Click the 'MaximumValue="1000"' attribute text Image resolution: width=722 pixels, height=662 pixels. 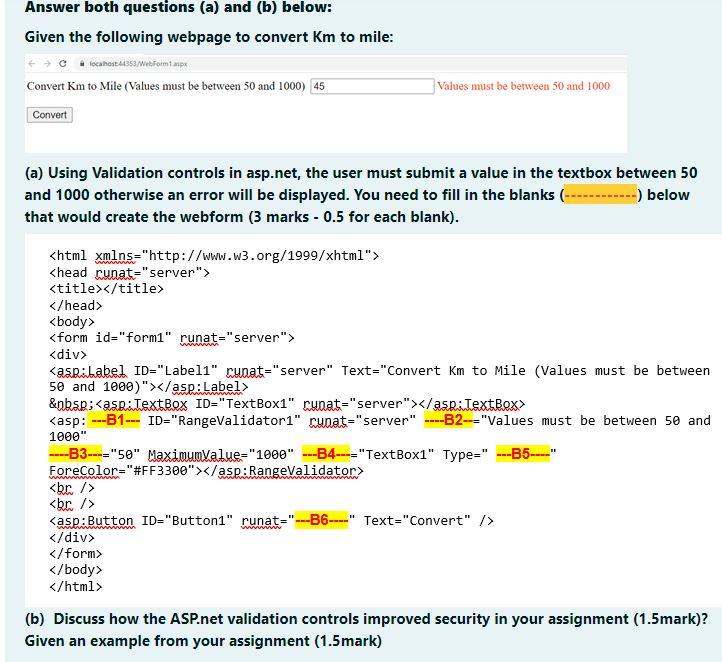coord(221,454)
